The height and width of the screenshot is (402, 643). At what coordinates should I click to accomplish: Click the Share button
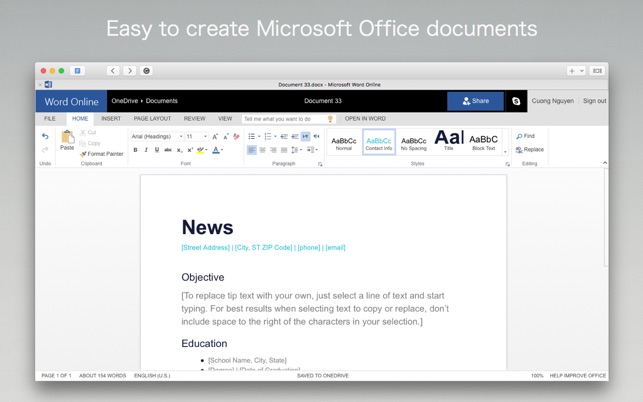coord(475,101)
